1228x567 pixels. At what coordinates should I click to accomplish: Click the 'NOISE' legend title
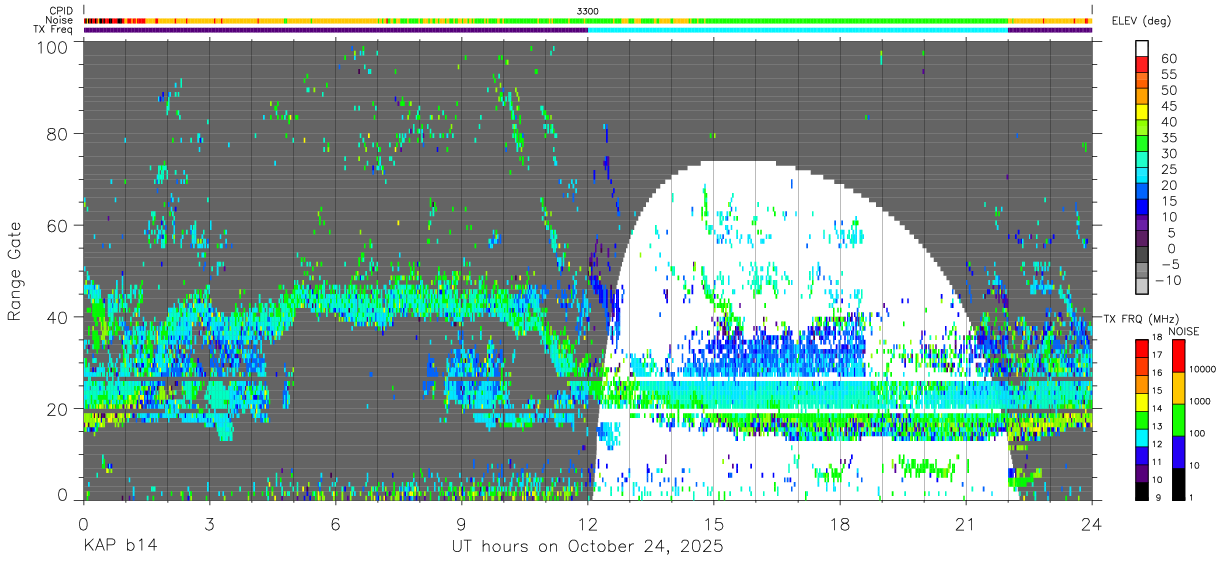(x=1183, y=331)
